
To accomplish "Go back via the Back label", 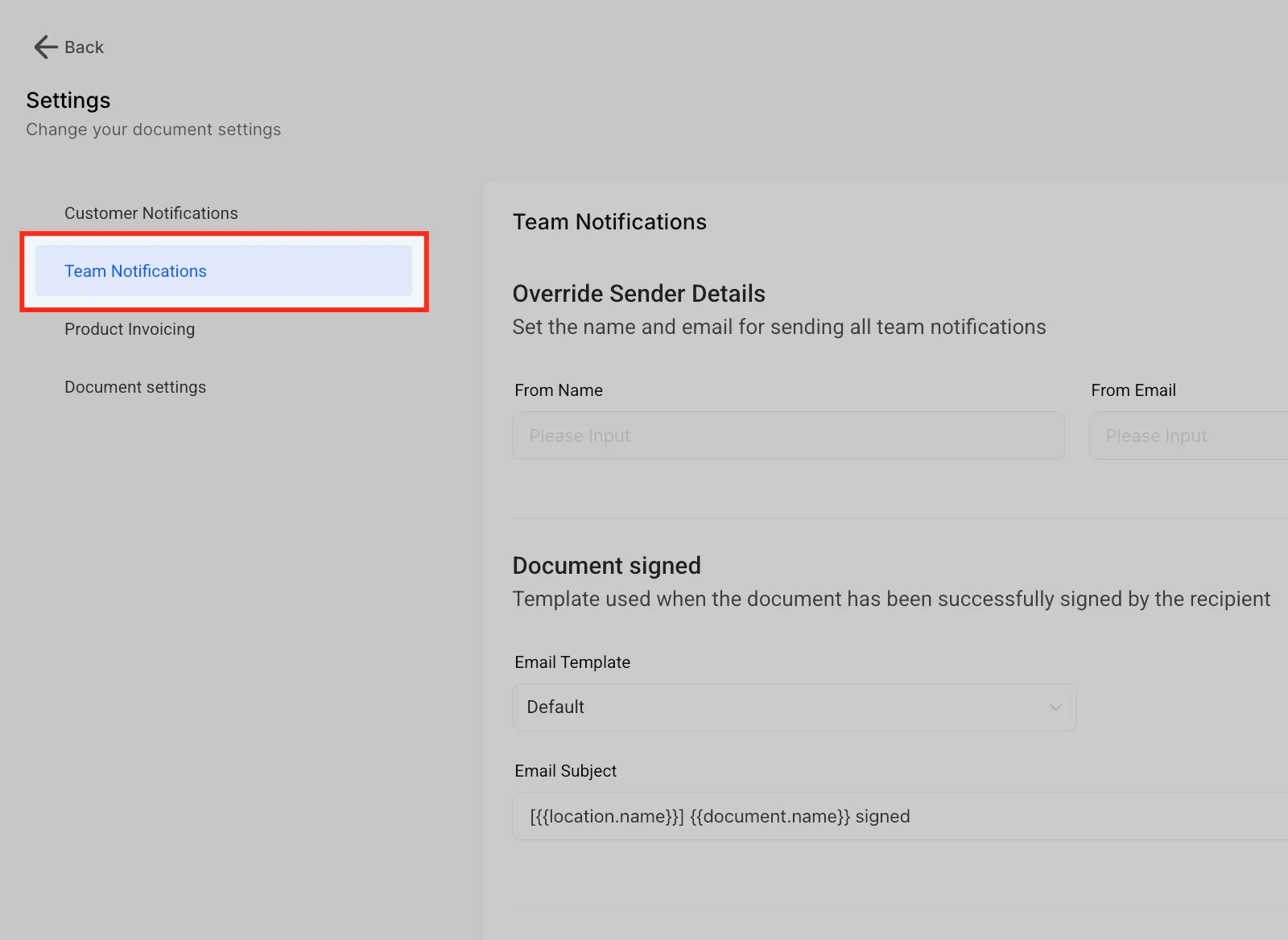I will [x=84, y=47].
